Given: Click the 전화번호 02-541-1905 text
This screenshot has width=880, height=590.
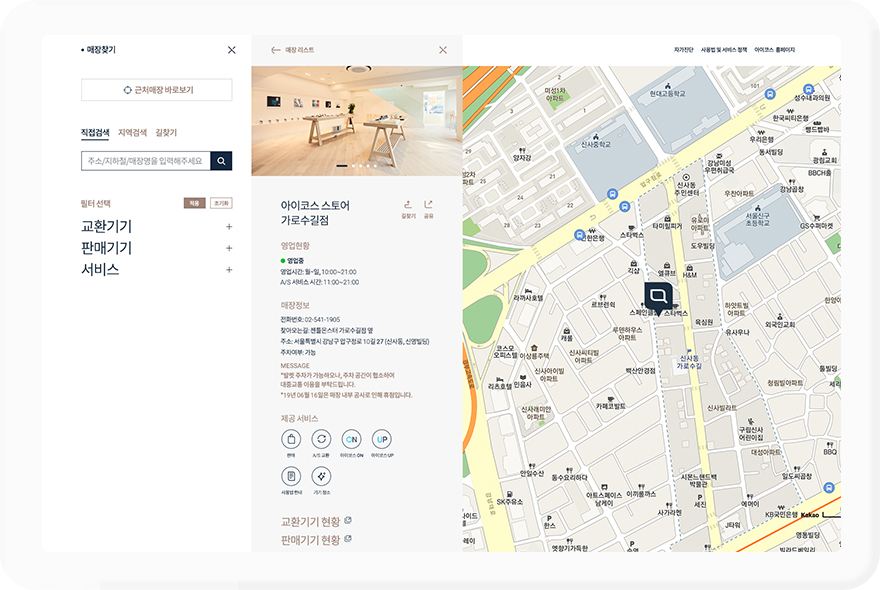Looking at the screenshot, I should pos(310,319).
